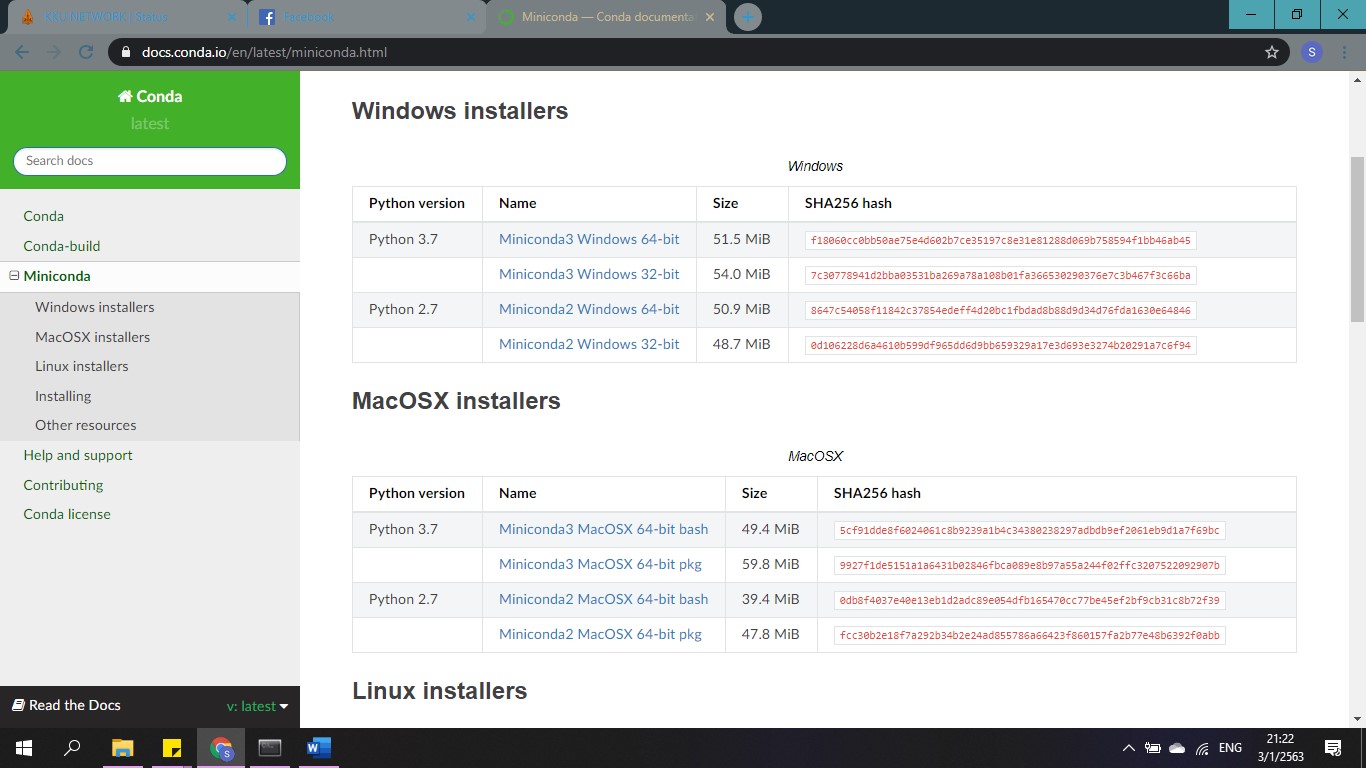Open Conda license sidebar link
Image resolution: width=1366 pixels, height=768 pixels.
(x=67, y=514)
